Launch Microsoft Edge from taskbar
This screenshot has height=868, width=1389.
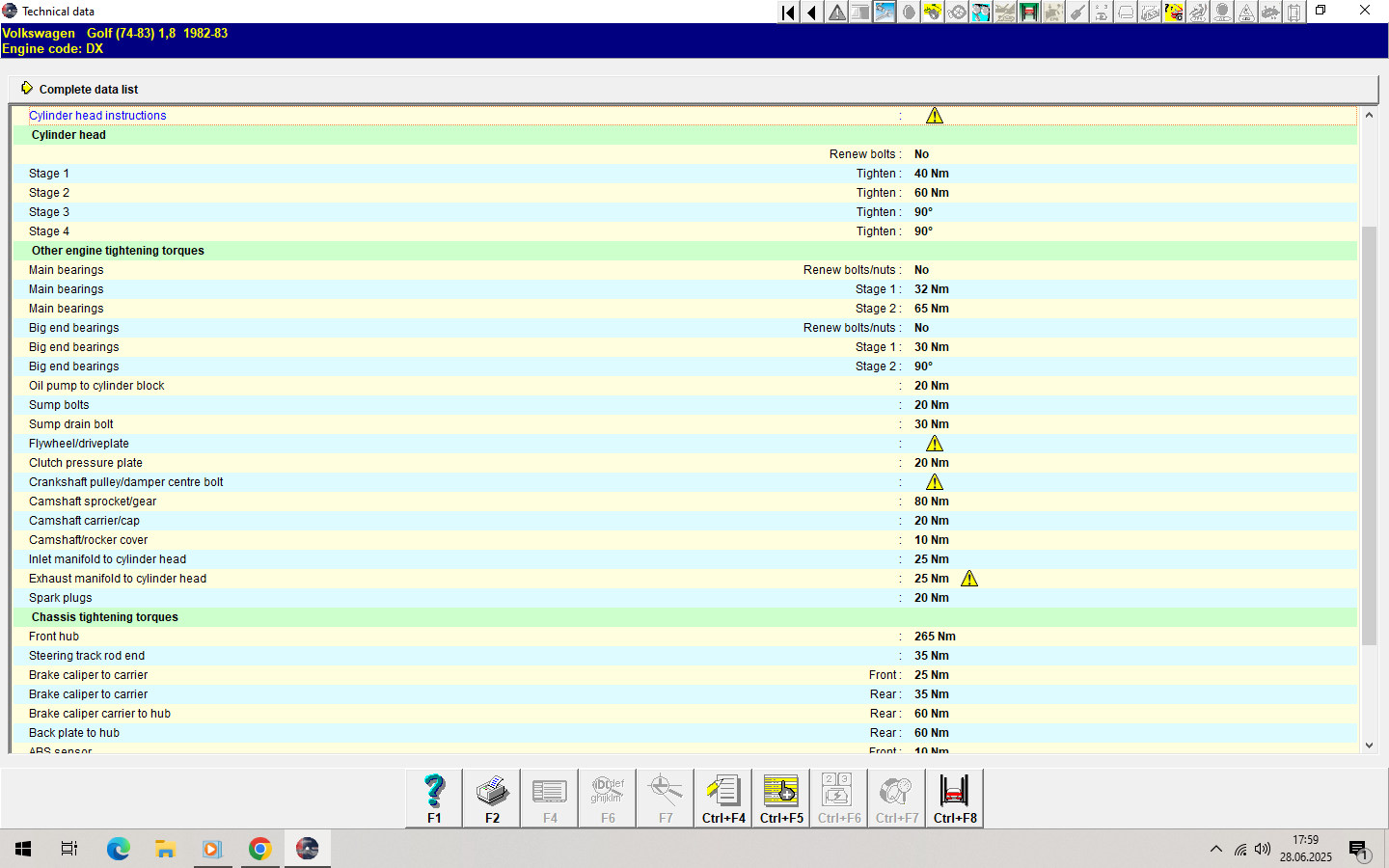[x=118, y=849]
